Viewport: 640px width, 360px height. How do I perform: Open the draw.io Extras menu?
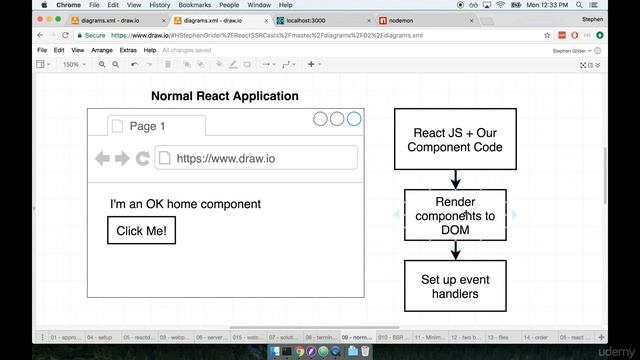[128, 50]
